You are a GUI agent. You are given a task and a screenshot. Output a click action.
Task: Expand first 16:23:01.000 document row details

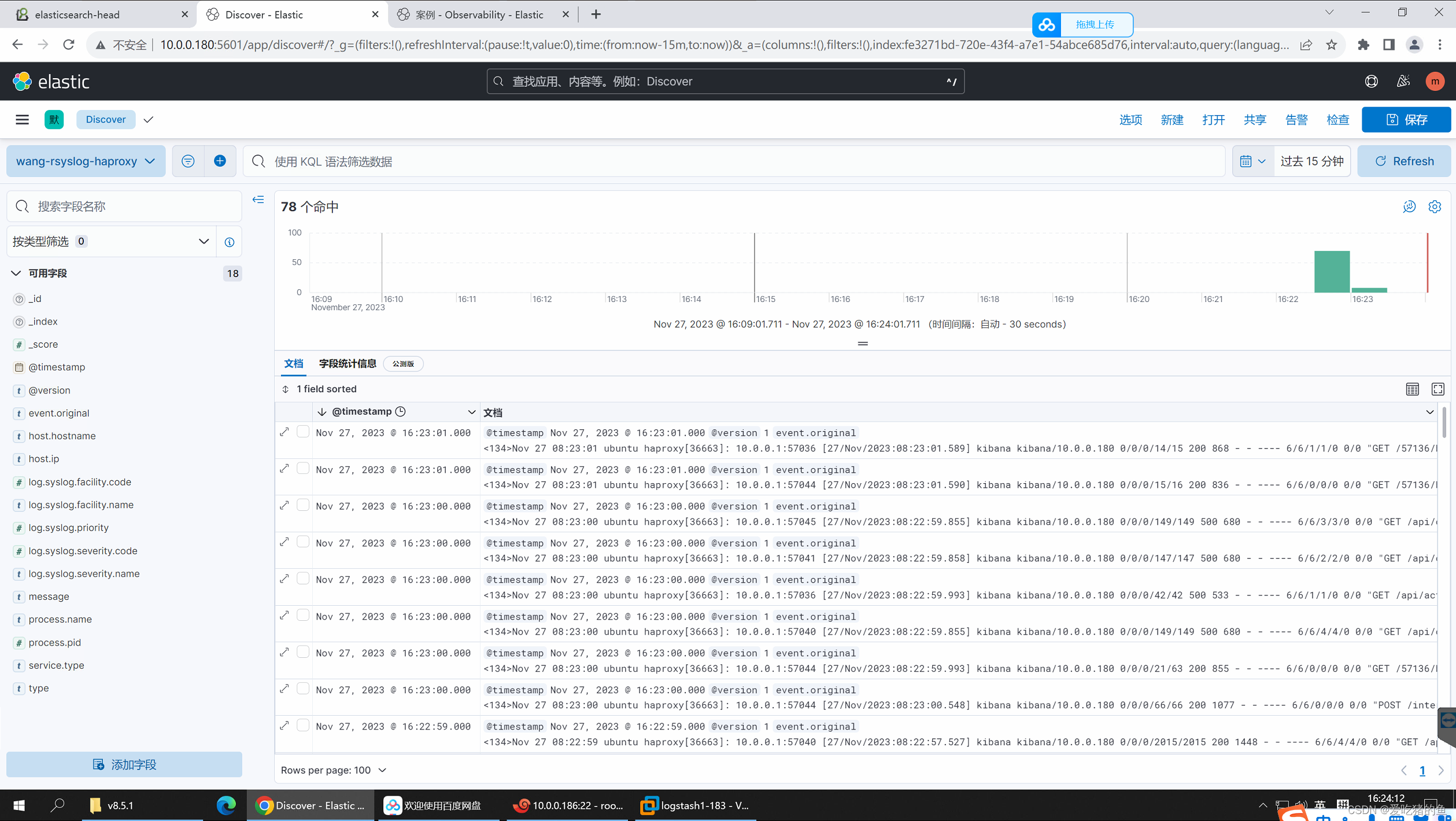284,432
